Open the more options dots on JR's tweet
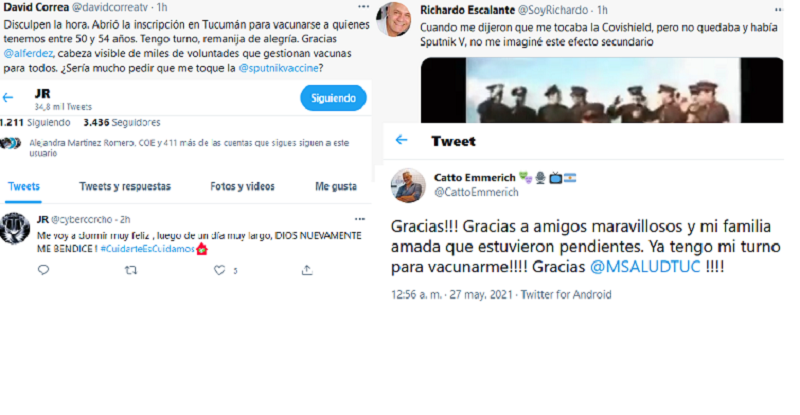This screenshot has height=415, width=800. 360,219
